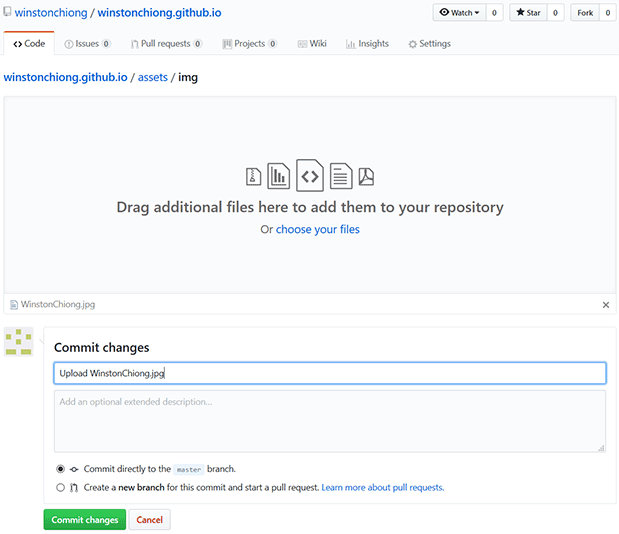Click the chart file icon in drop area
The height and width of the screenshot is (534, 619).
(279, 176)
